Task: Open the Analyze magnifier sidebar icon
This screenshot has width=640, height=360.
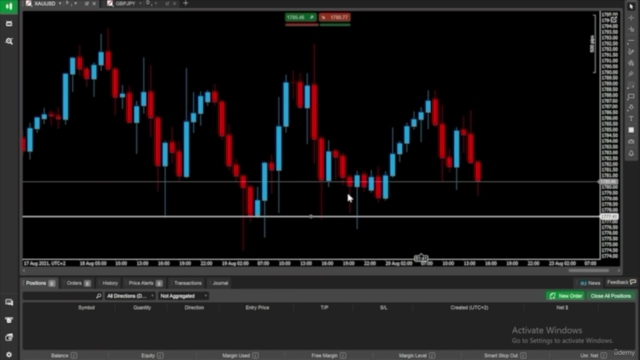Action: point(9,41)
